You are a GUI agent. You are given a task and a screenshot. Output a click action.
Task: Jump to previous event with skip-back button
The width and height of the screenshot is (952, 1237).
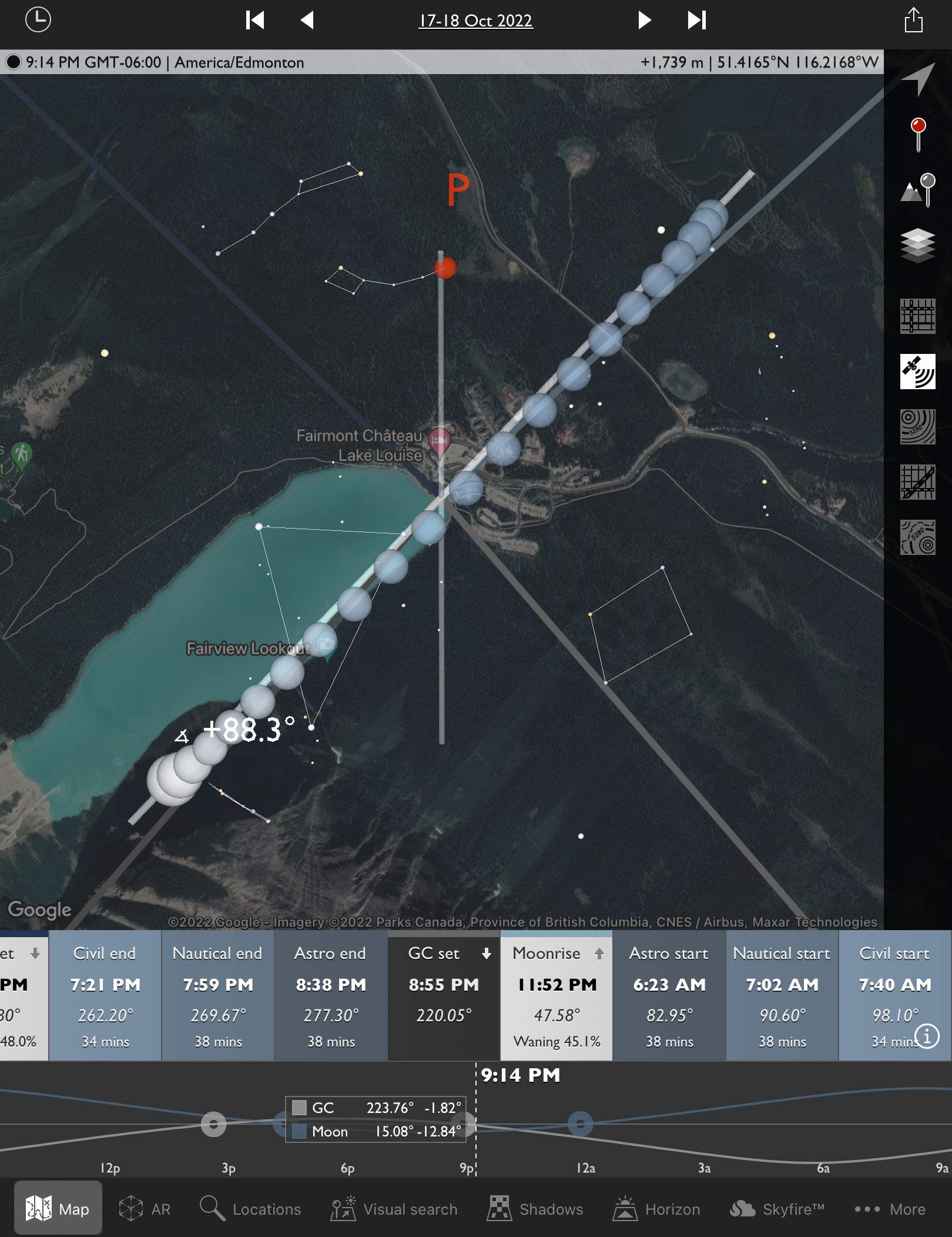click(x=255, y=21)
